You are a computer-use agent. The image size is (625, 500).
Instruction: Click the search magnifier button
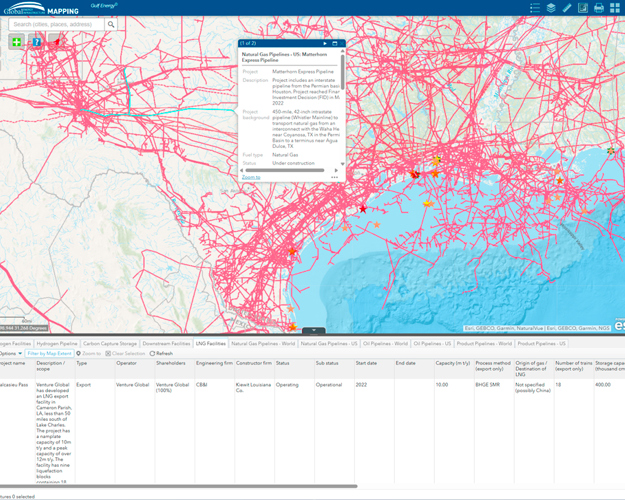tap(111, 24)
